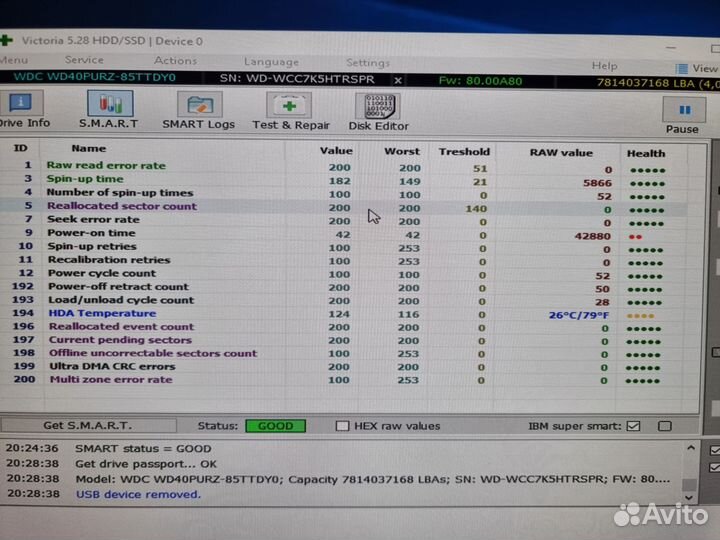Click the two red health dots for Power-on time
Screen dimensions: 720x540
[635, 237]
